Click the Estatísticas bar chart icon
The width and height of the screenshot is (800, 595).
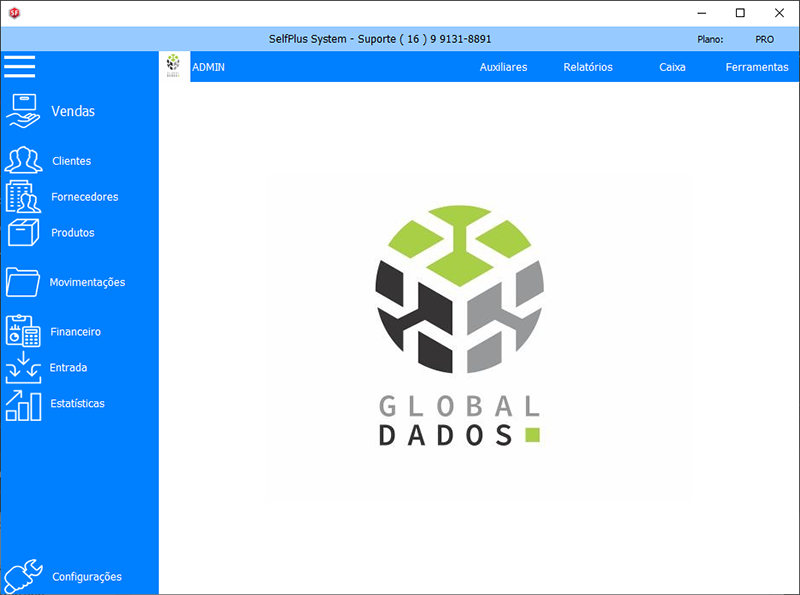pyautogui.click(x=23, y=404)
